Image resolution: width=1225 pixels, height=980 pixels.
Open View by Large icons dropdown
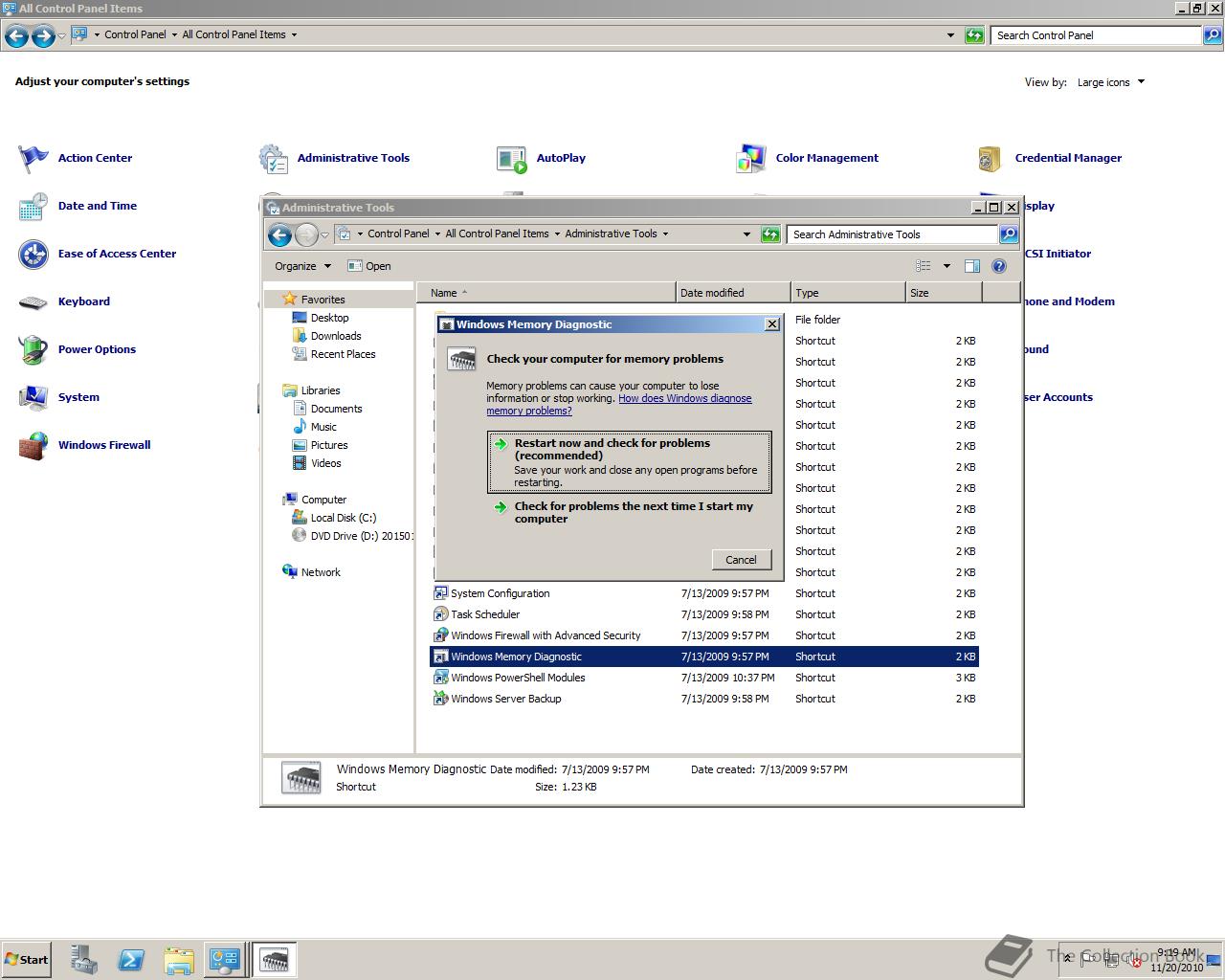coord(1110,82)
